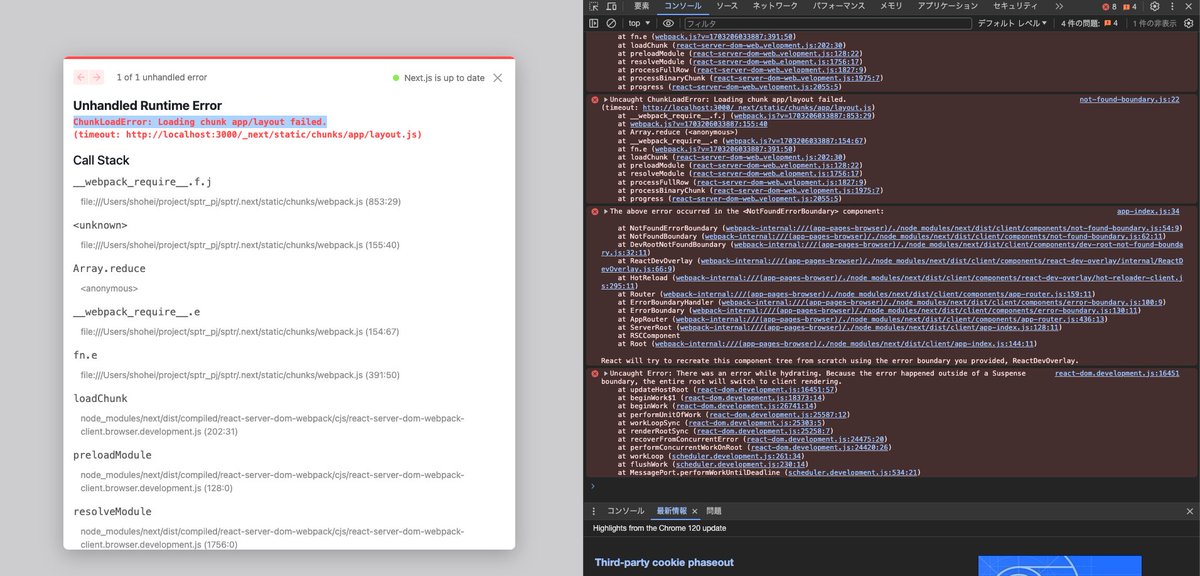Click the resolveModule call stack entry

[x=112, y=512]
